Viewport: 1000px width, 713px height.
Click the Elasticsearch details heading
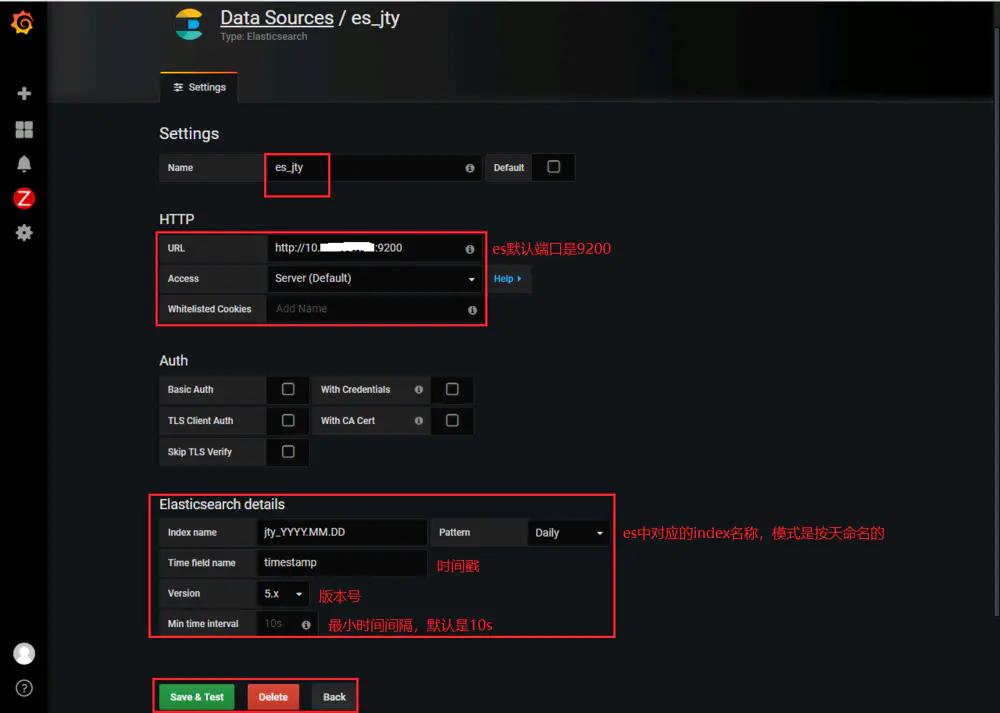point(222,504)
